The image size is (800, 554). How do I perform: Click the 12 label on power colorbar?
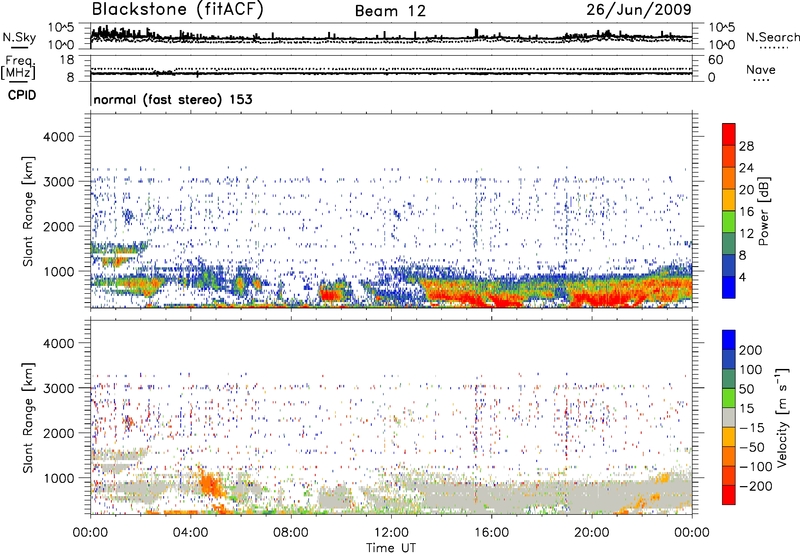[746, 234]
